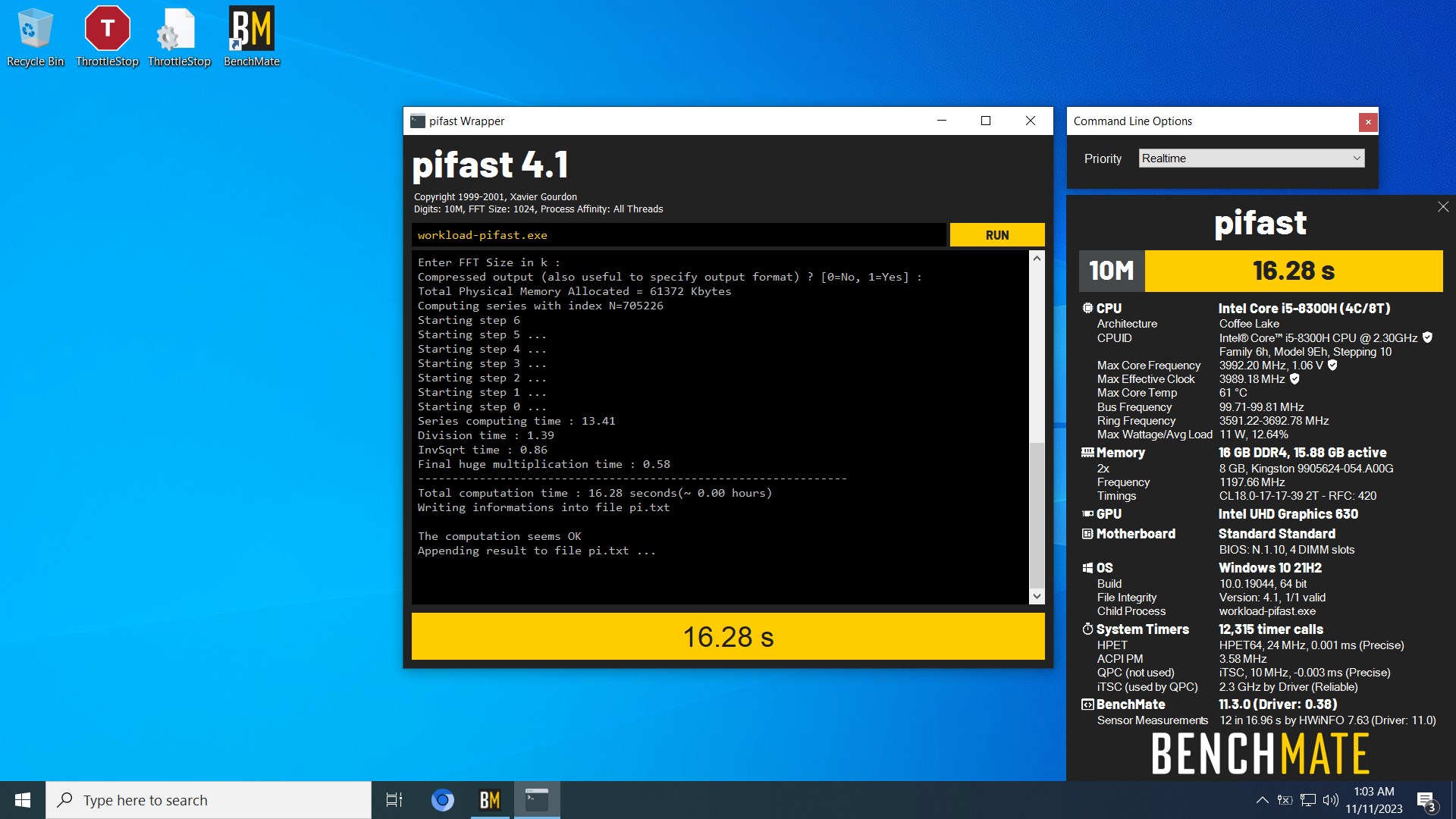This screenshot has width=1456, height=819.
Task: Open the Priority Realtime dropdown
Action: 1251,158
